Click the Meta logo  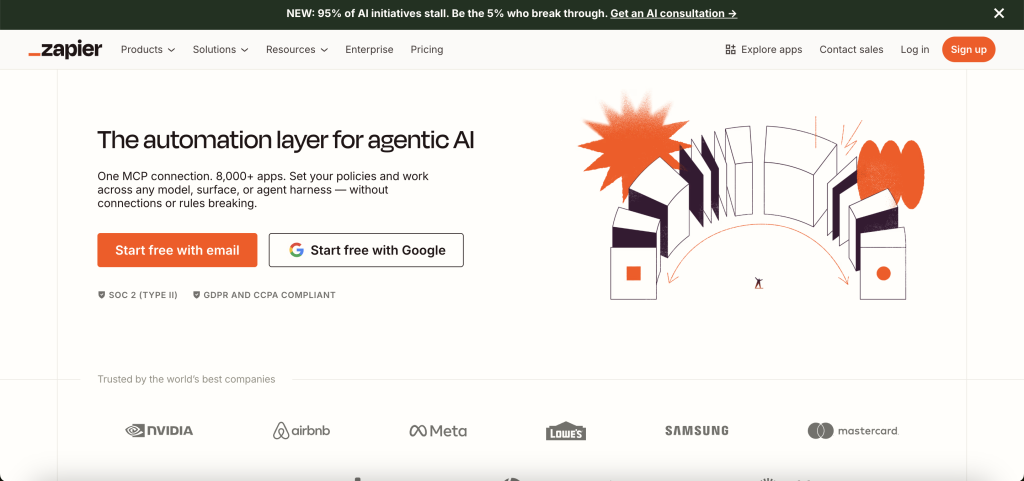pyautogui.click(x=438, y=431)
